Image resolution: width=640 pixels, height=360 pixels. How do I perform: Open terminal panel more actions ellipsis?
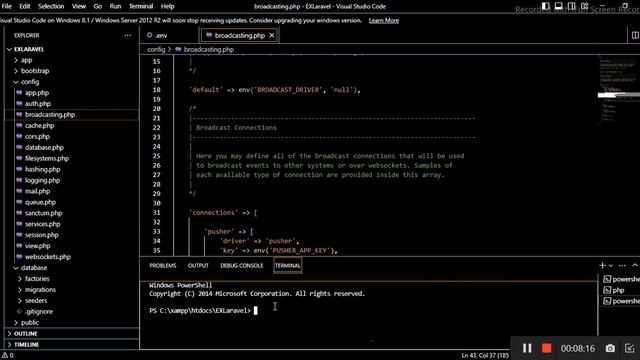pos(622,266)
